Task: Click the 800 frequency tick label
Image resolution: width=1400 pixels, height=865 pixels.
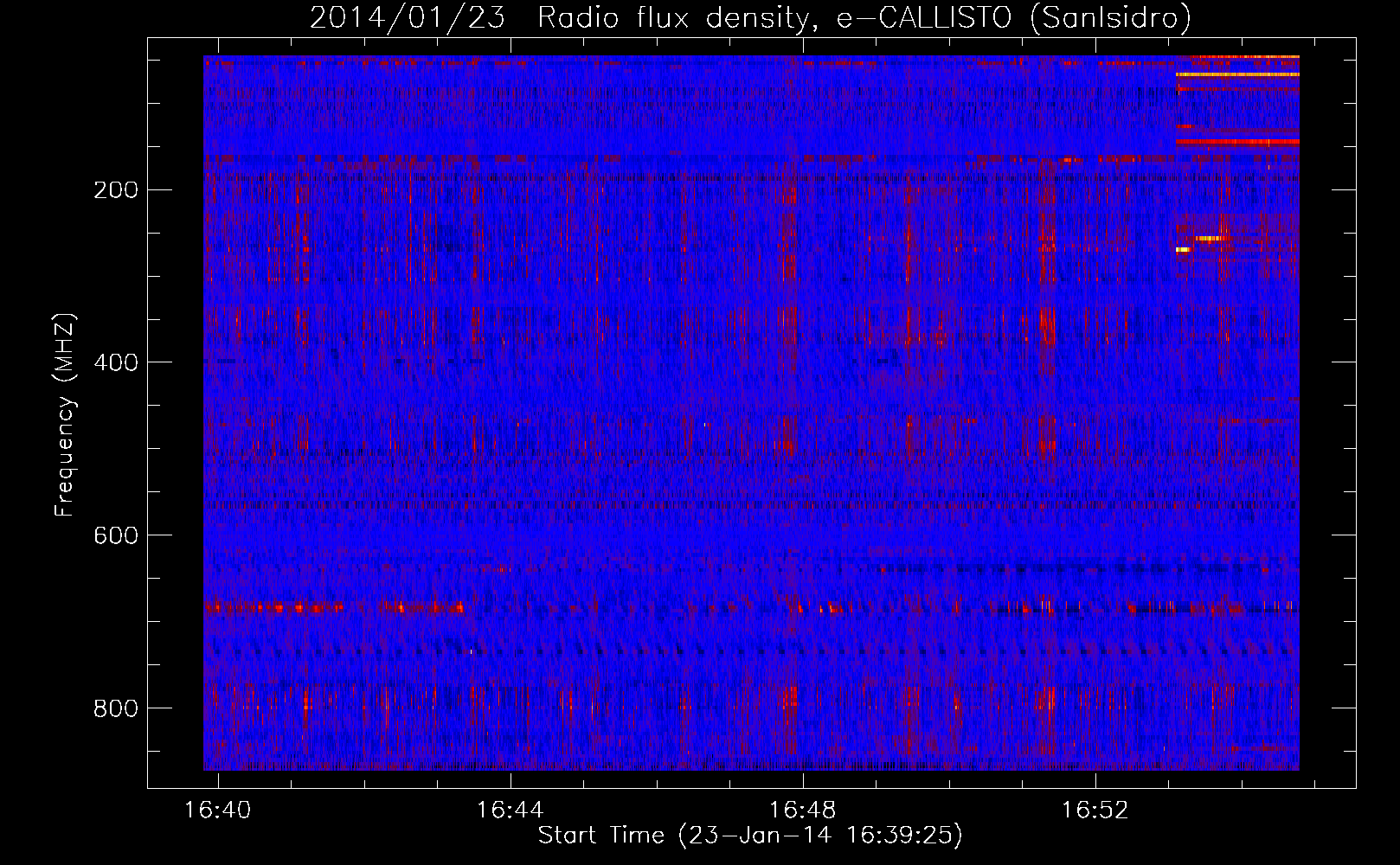Action: (x=115, y=708)
